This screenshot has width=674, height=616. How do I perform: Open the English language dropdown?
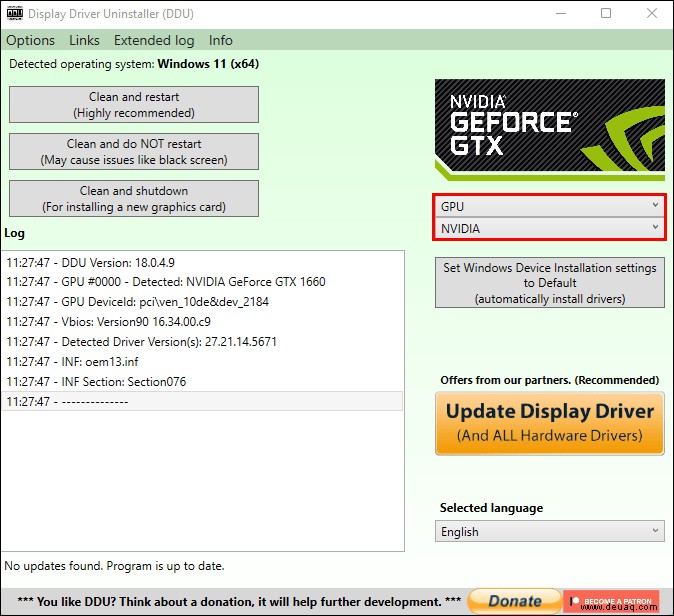point(549,531)
